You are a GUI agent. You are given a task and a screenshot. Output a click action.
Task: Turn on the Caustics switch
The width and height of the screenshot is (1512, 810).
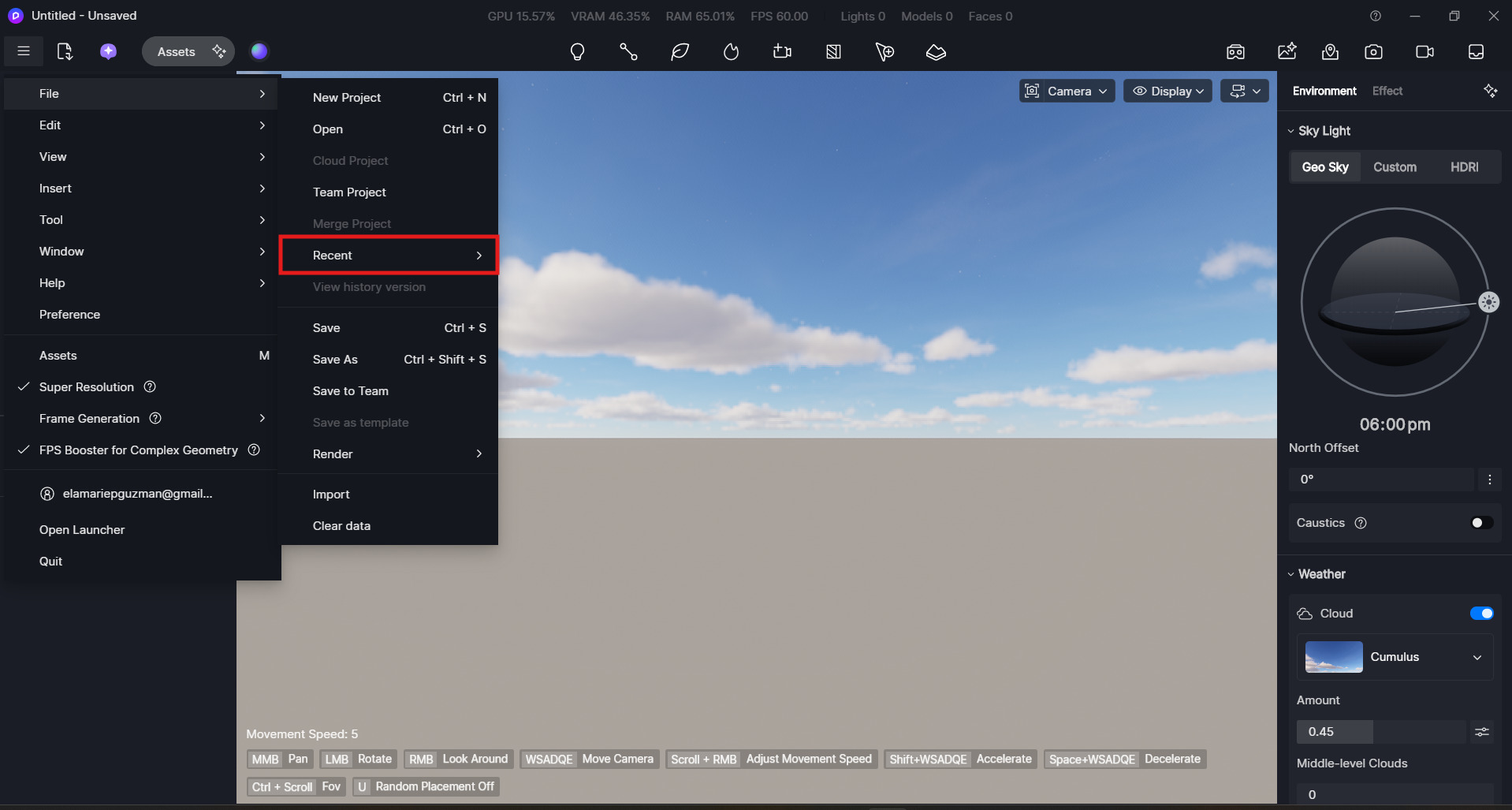[1481, 523]
